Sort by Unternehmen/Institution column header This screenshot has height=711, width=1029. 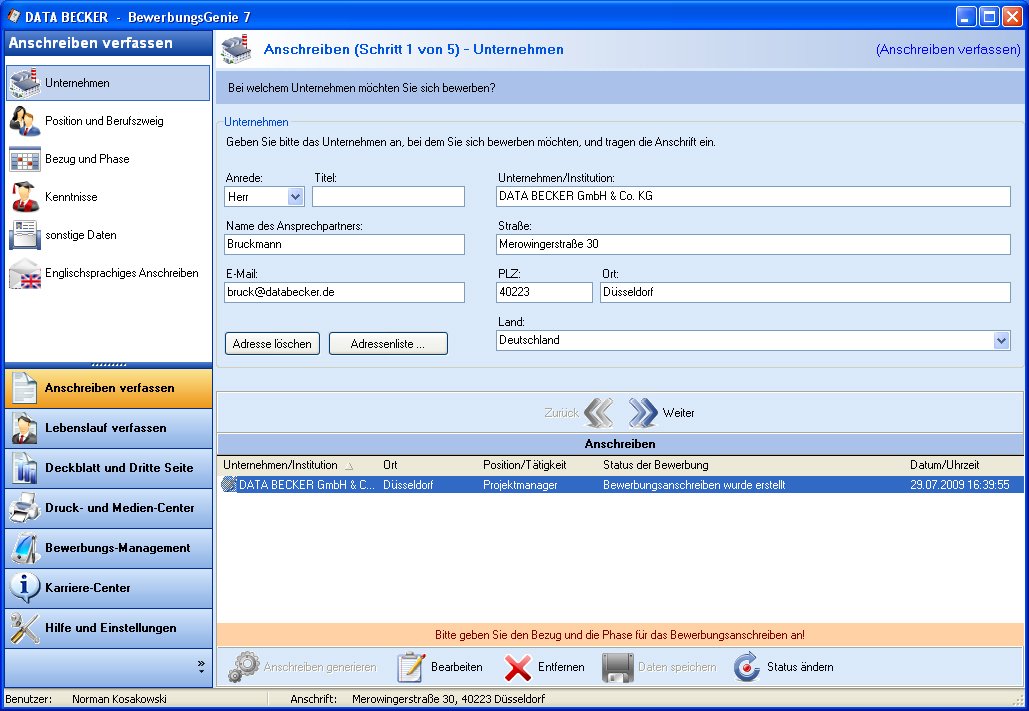tap(281, 465)
